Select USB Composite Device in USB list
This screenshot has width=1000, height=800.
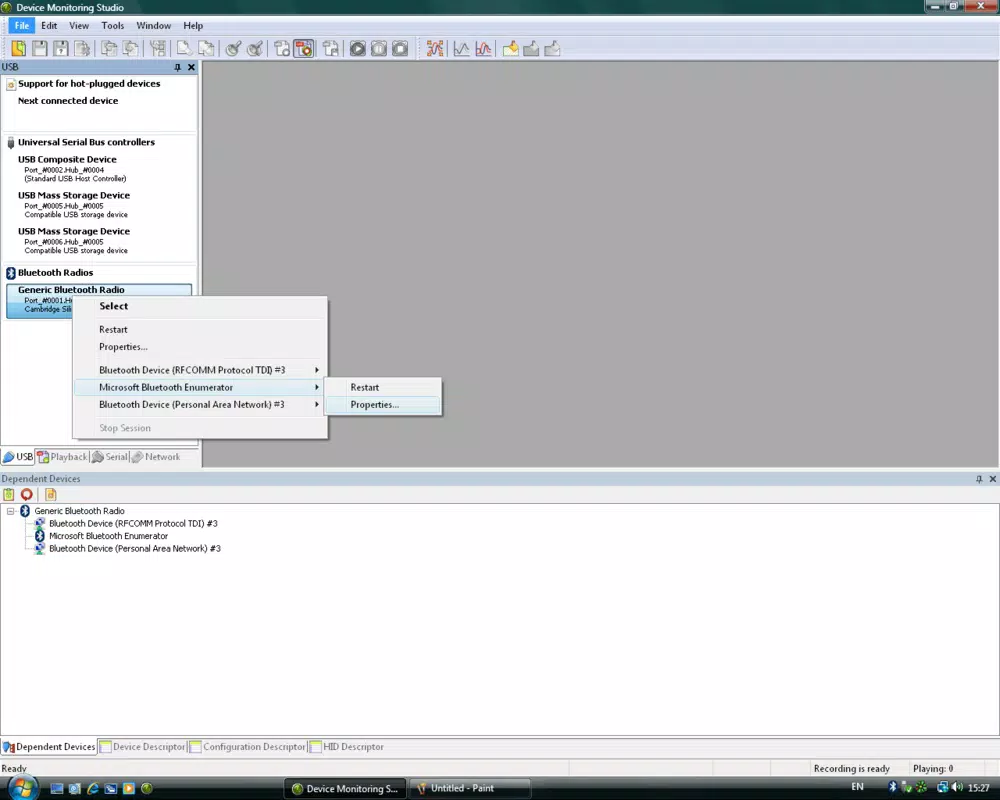[x=99, y=168]
